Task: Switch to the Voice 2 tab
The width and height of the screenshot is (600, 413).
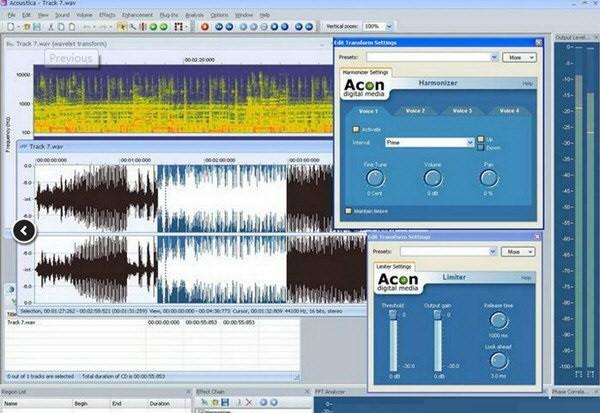Action: 415,110
